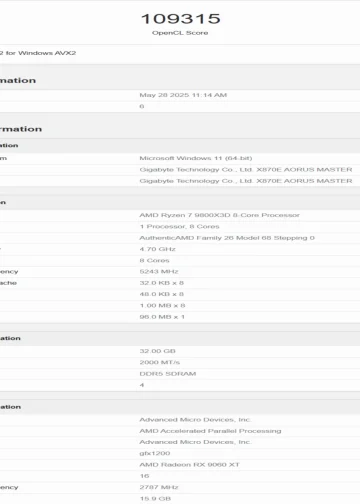Click the '2787 MHz' GPU frequency value
This screenshot has height=504, width=360.
(x=159, y=487)
